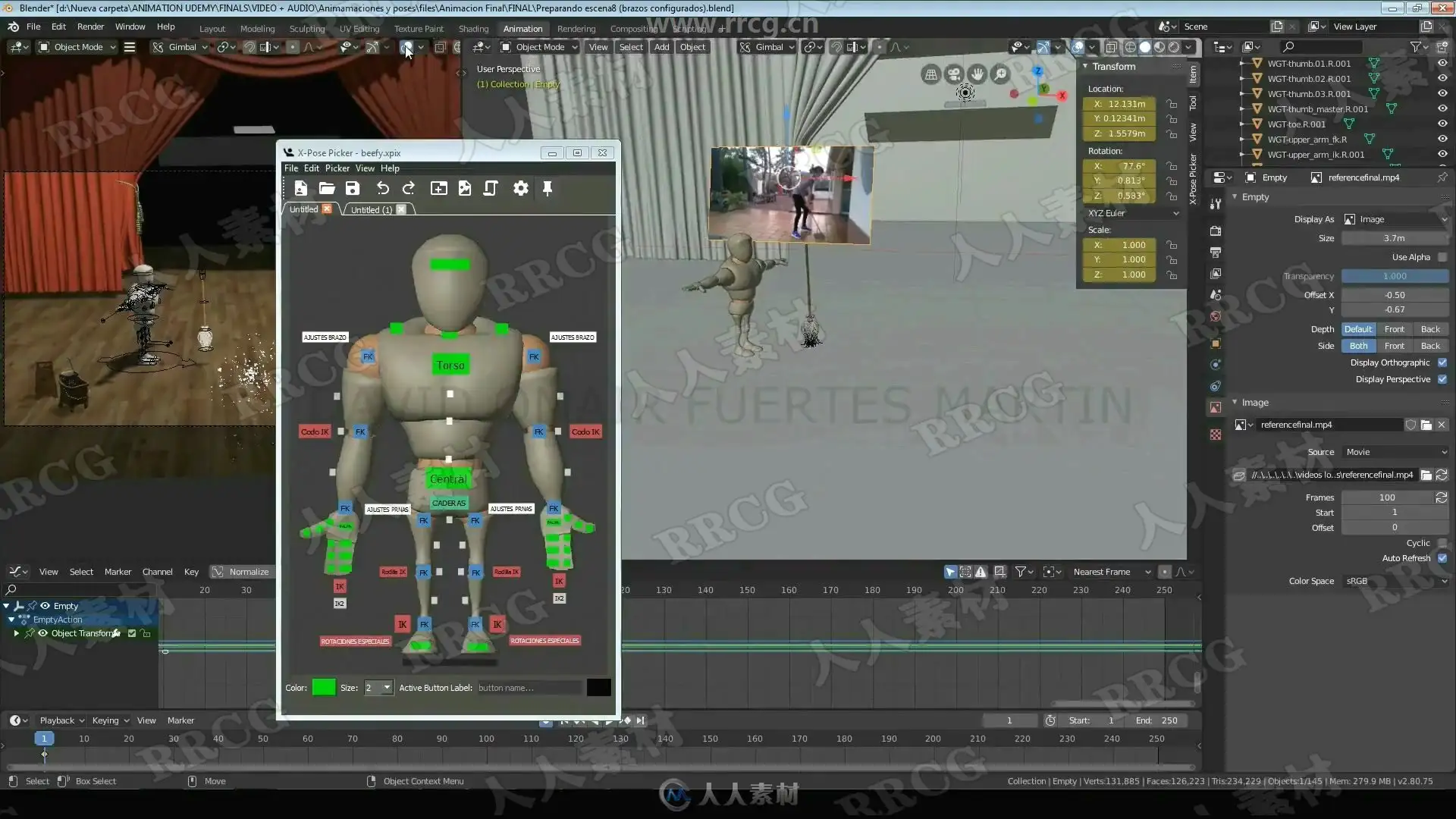This screenshot has height=819, width=1456.
Task: Click the green Color swatch
Action: [324, 688]
